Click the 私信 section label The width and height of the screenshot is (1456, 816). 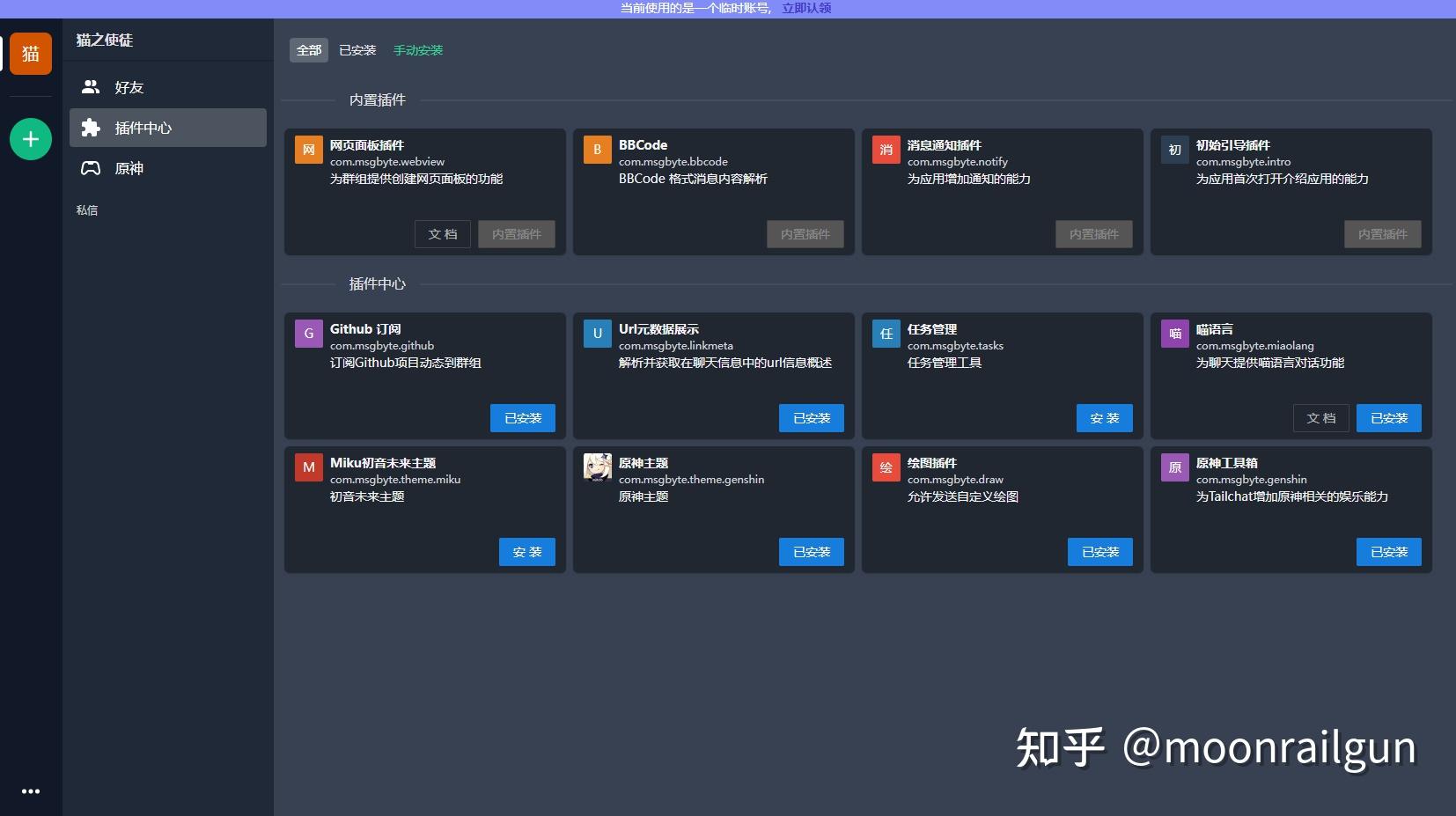[x=87, y=210]
